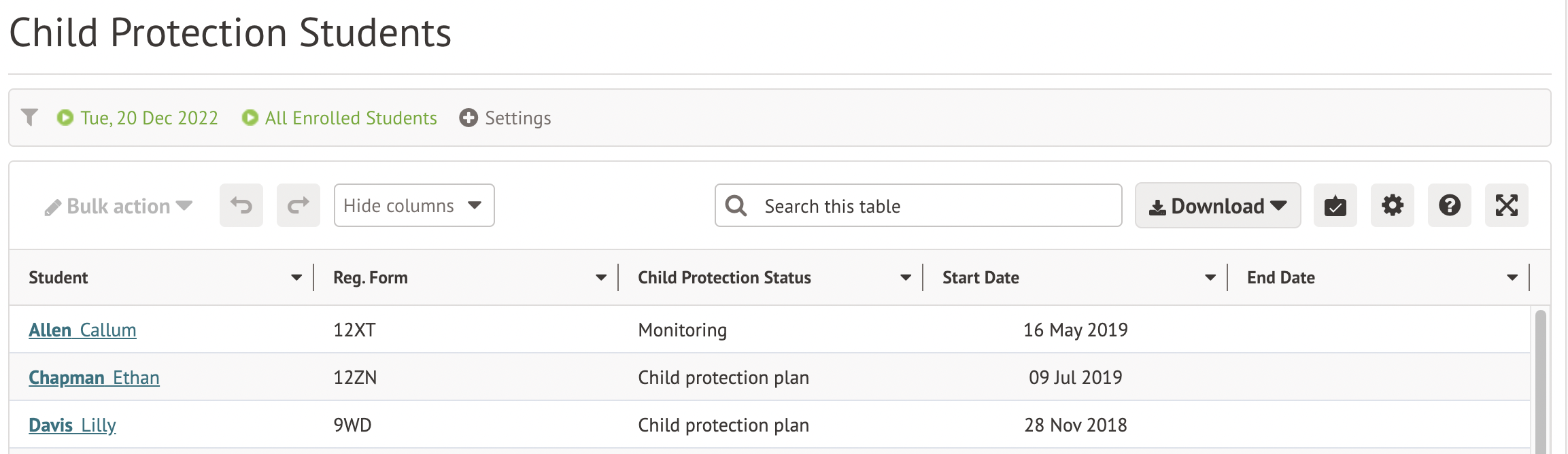Open the Download dropdown menu

pos(1217,205)
